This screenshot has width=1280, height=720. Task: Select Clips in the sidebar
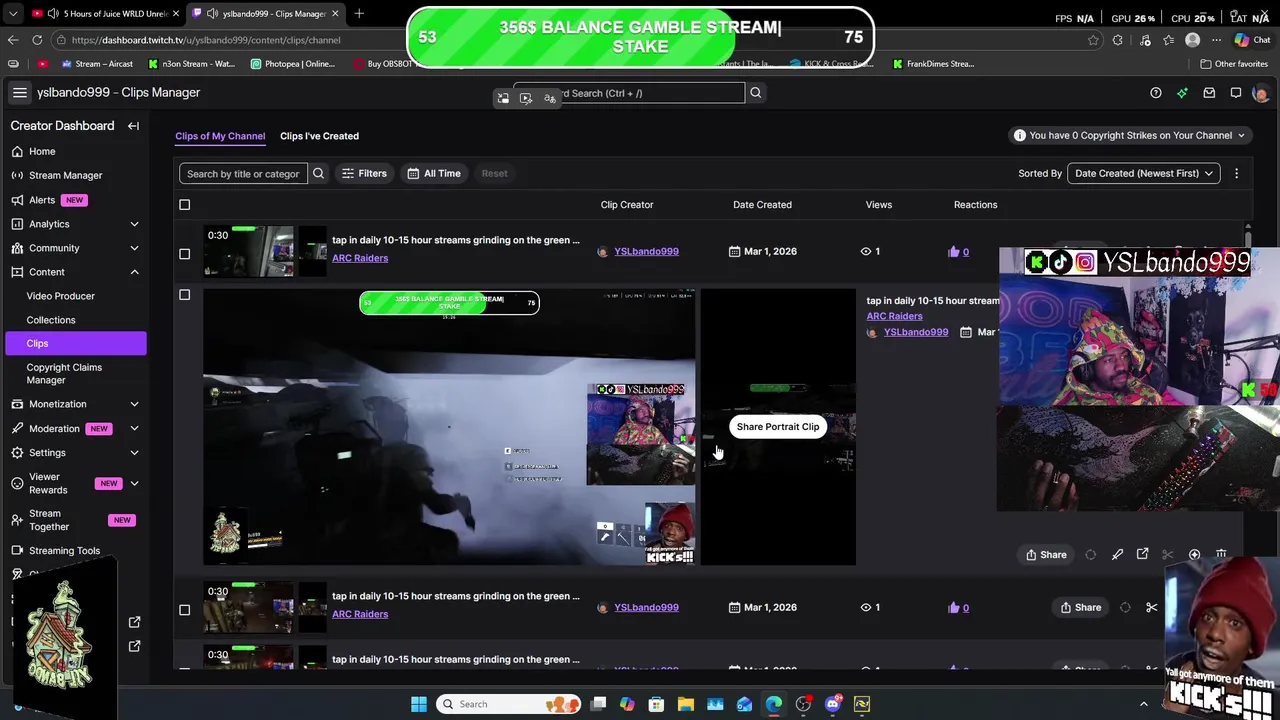coord(75,343)
